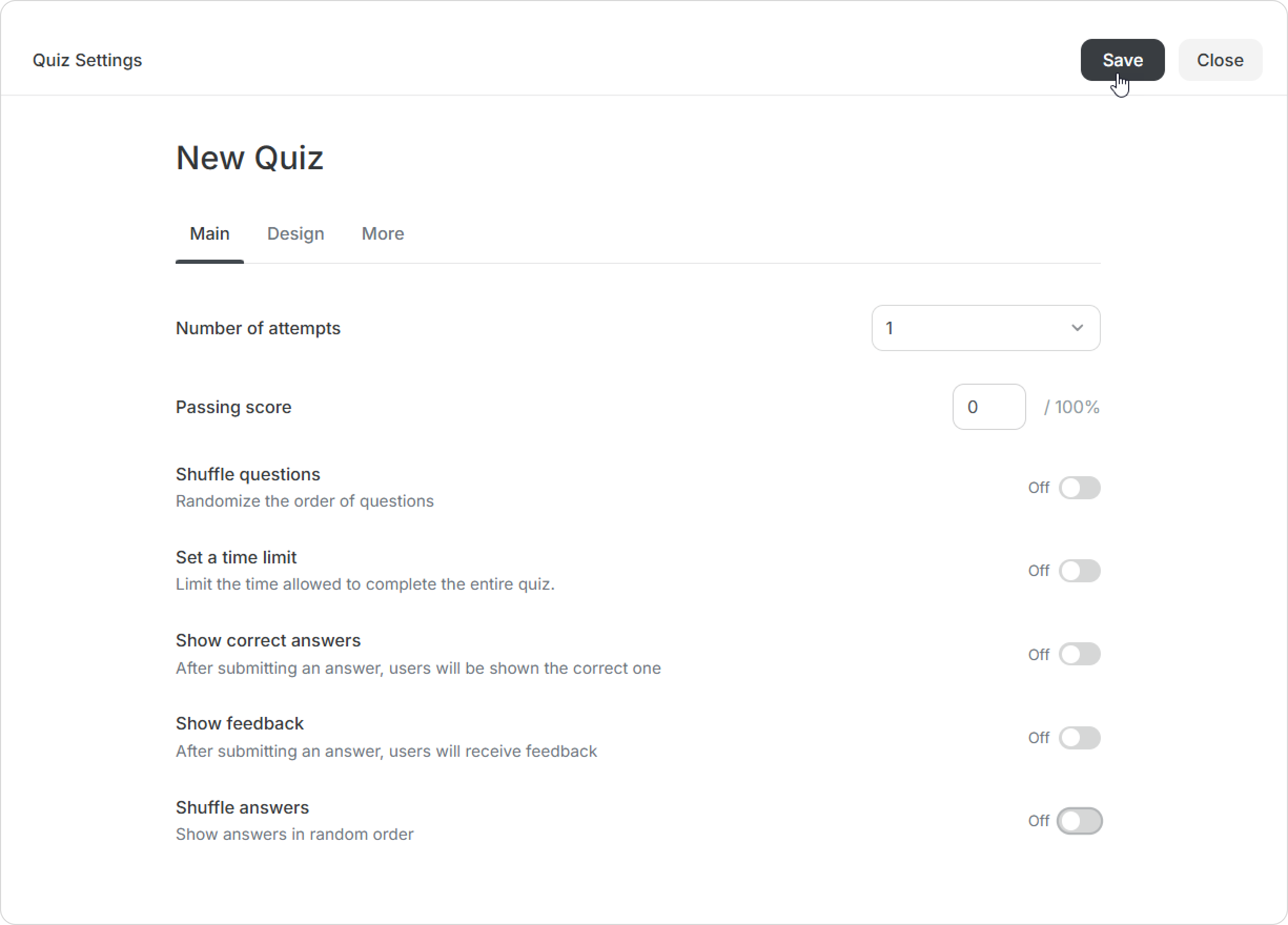Enable Show correct answers switch
Screen dimensions: 1288x925
(x=1080, y=654)
